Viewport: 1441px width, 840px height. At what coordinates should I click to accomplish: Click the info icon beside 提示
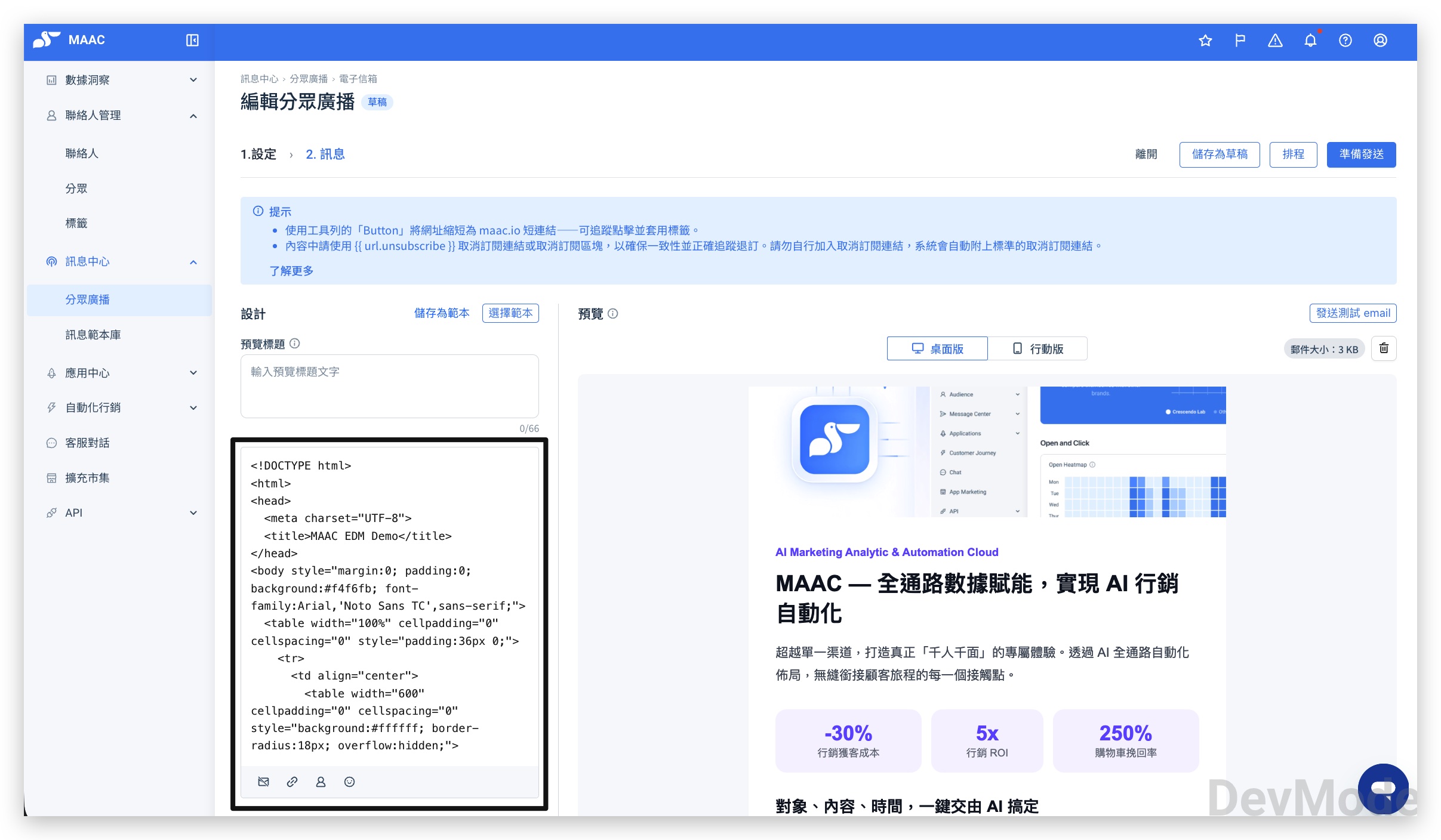(258, 211)
